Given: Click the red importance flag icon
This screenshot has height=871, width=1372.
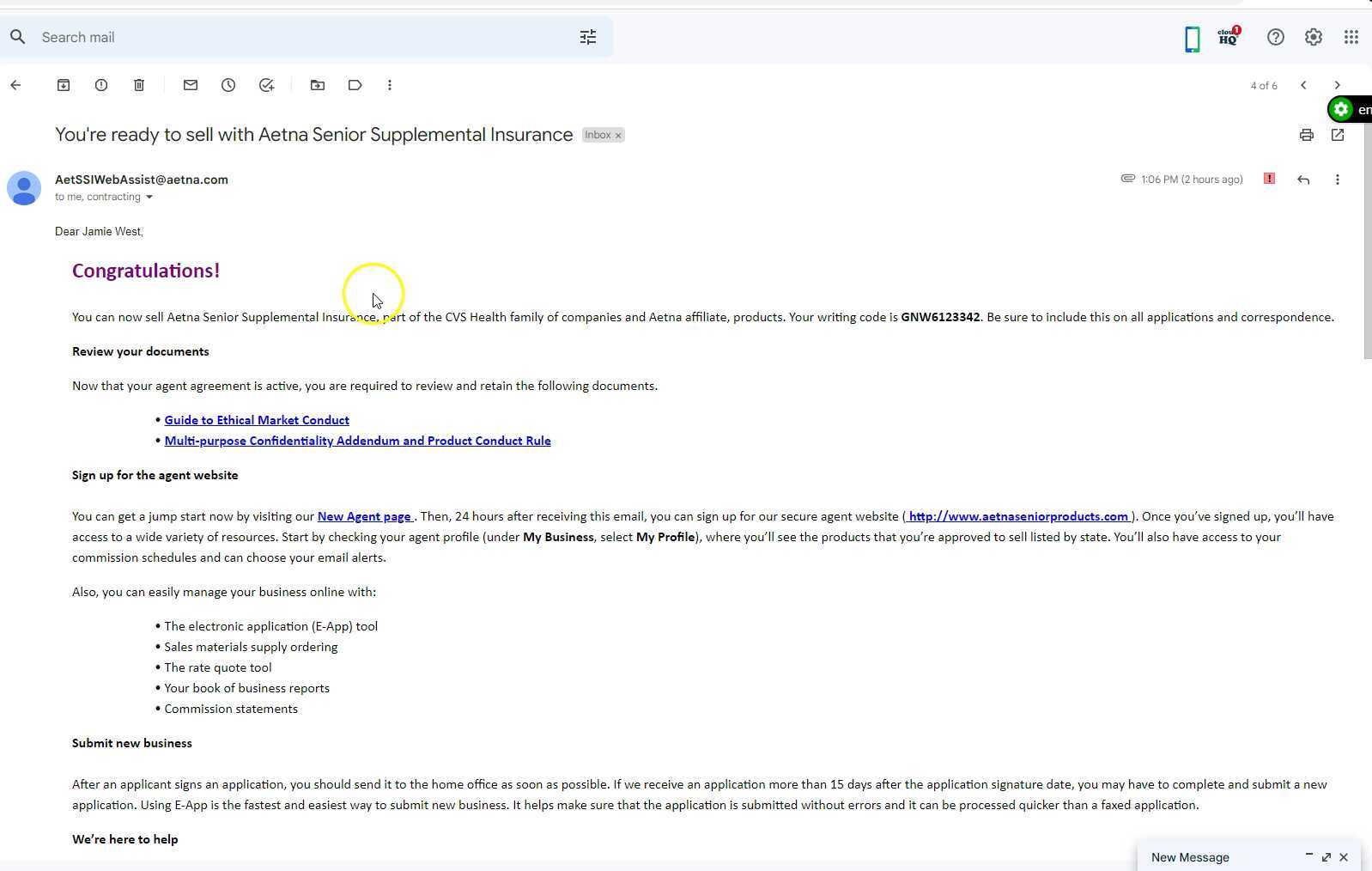Looking at the screenshot, I should 1269,179.
